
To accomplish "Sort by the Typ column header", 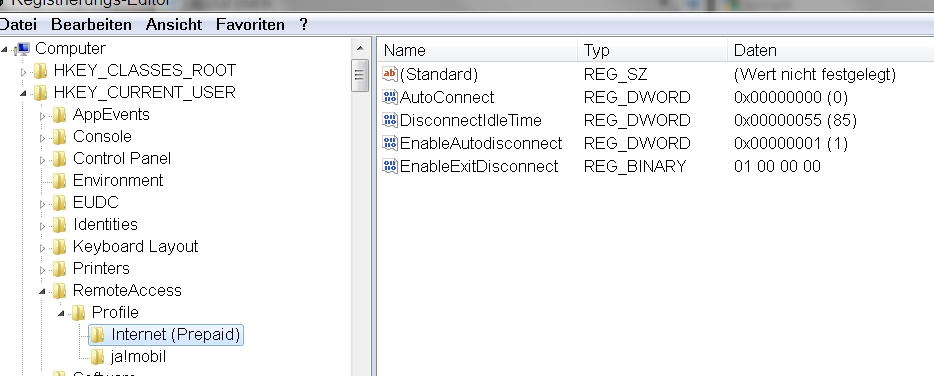I will [652, 50].
